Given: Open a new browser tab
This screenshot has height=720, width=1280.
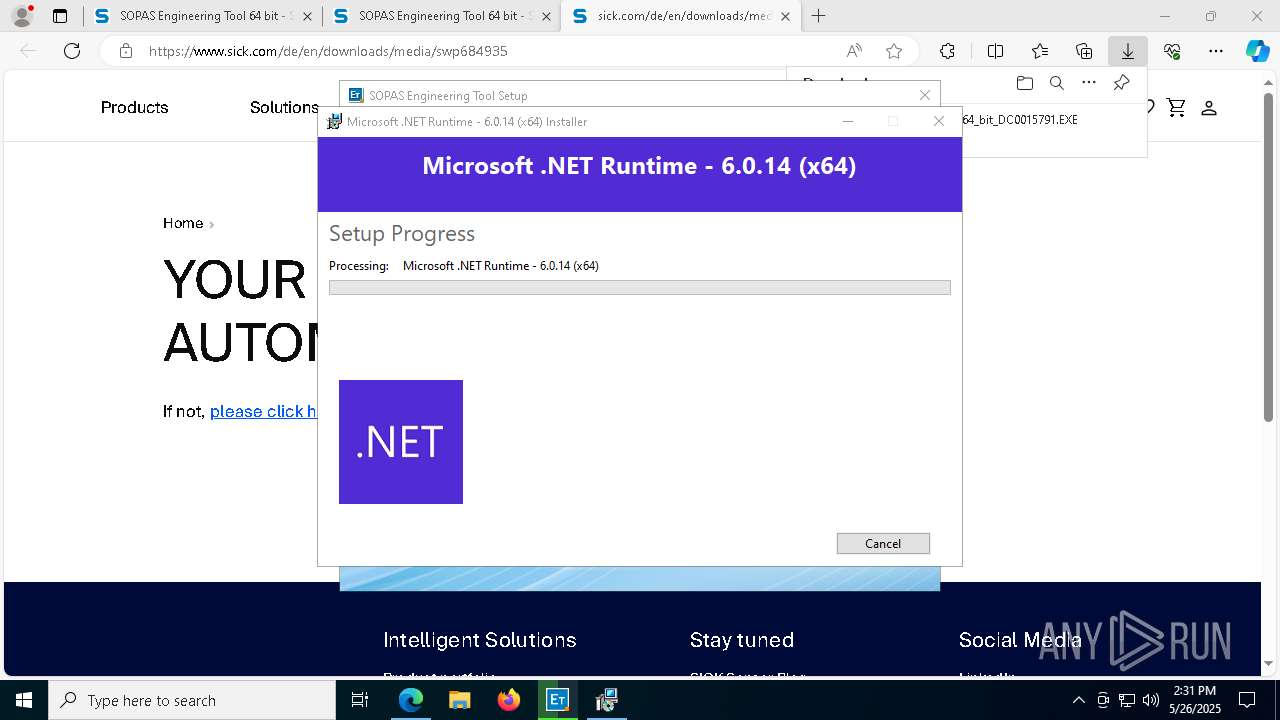Looking at the screenshot, I should tap(819, 16).
